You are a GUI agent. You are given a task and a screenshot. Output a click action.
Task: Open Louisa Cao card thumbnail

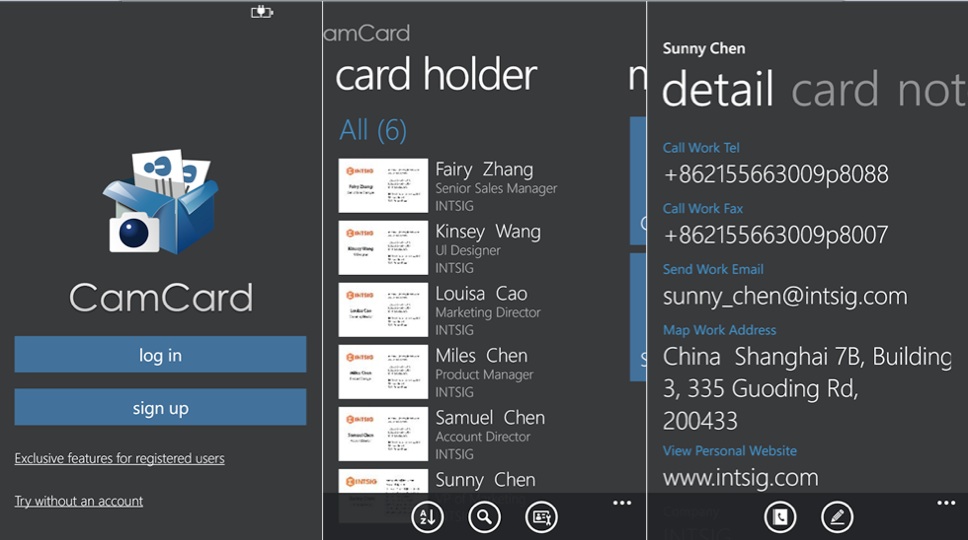[383, 310]
